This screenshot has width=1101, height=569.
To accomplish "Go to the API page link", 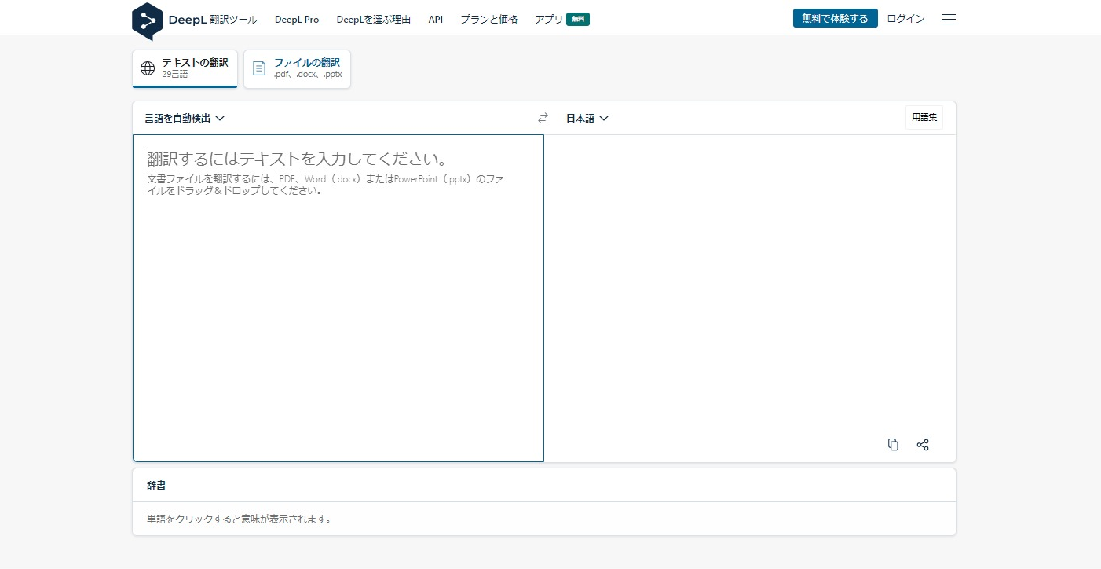I will point(435,19).
